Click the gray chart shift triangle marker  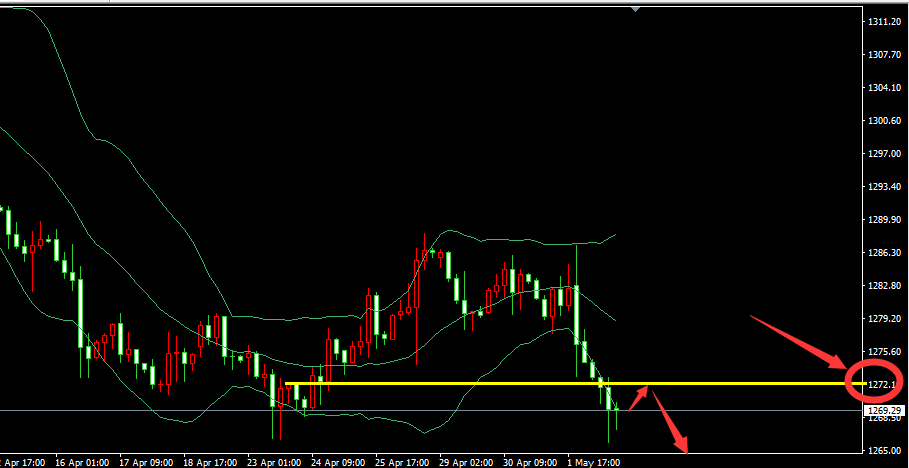pos(635,9)
